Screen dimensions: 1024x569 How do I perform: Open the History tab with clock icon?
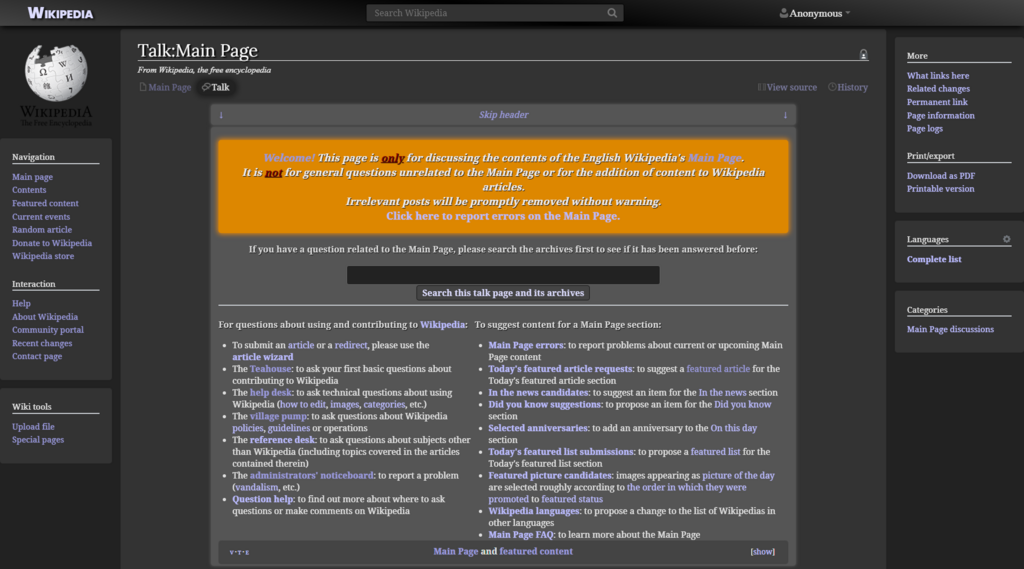848,87
